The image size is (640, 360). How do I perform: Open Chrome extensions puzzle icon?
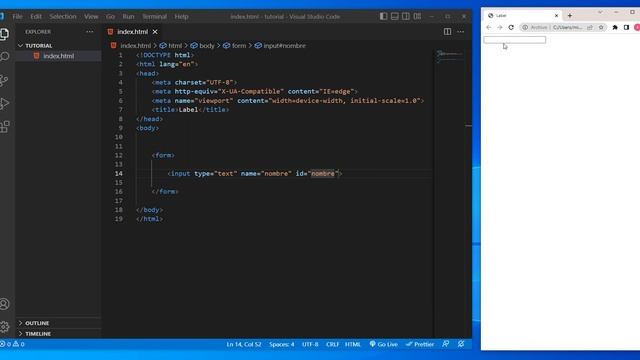615,27
